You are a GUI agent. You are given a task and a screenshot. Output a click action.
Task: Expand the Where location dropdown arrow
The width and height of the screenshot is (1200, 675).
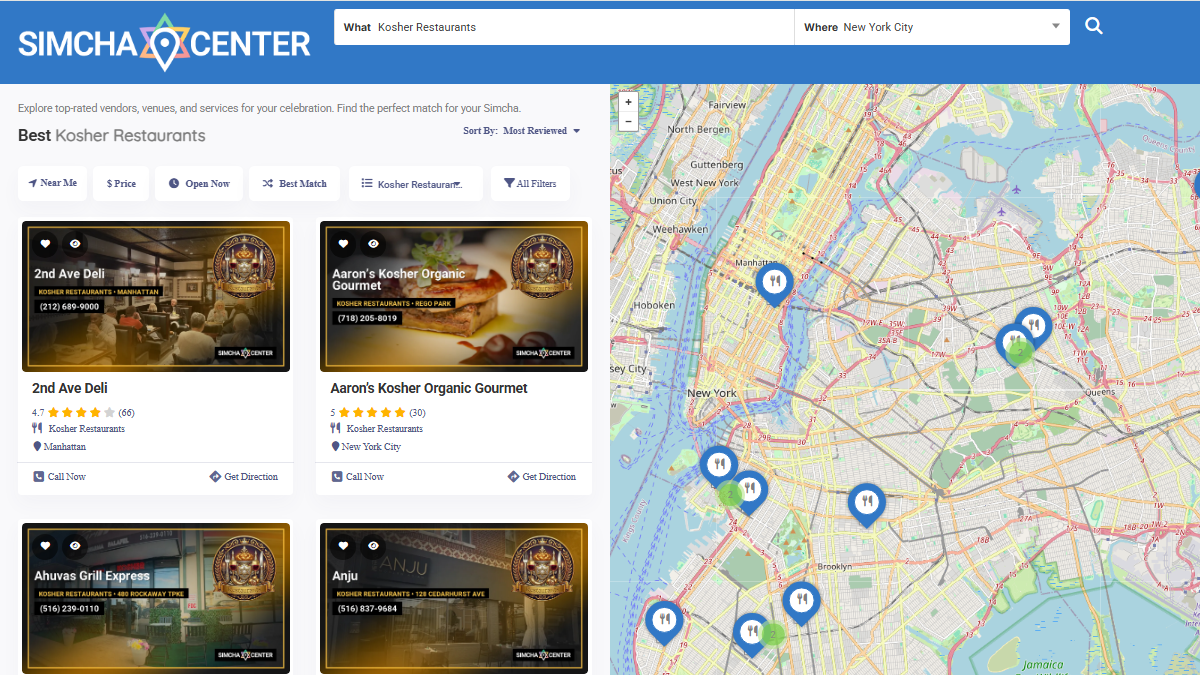pyautogui.click(x=1056, y=27)
